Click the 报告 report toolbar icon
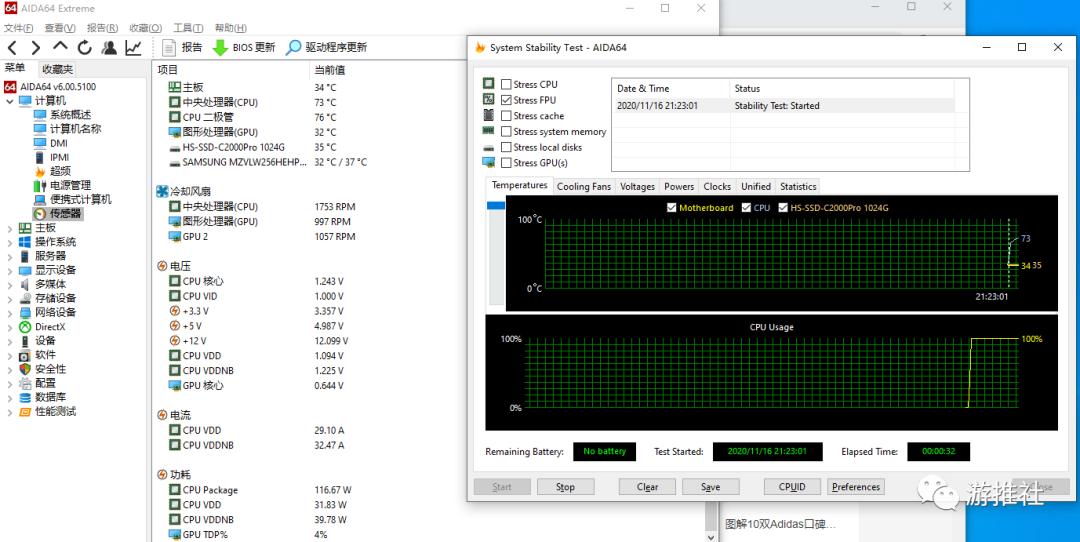This screenshot has width=1080, height=542. point(169,48)
